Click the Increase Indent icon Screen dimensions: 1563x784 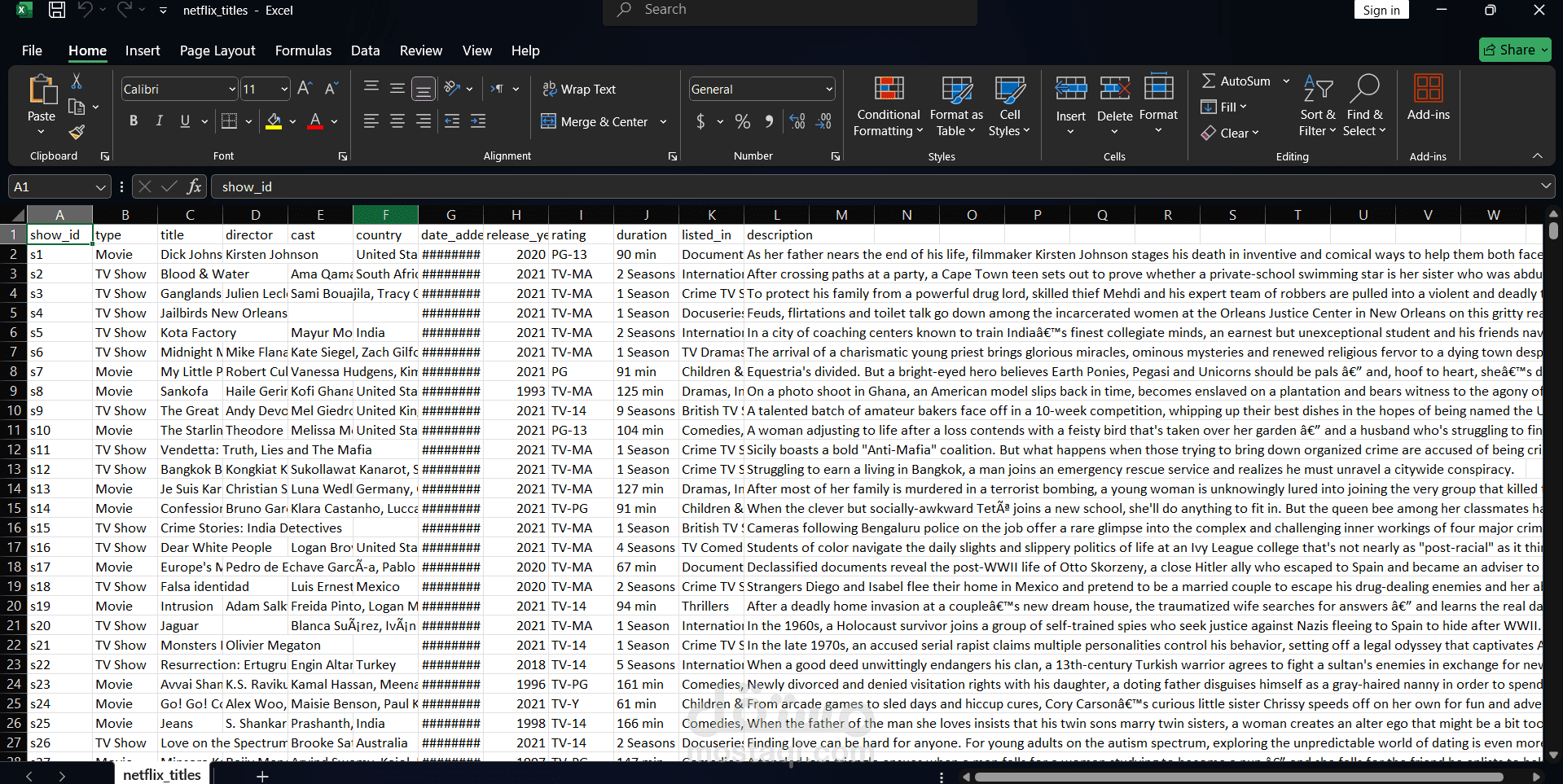(478, 121)
